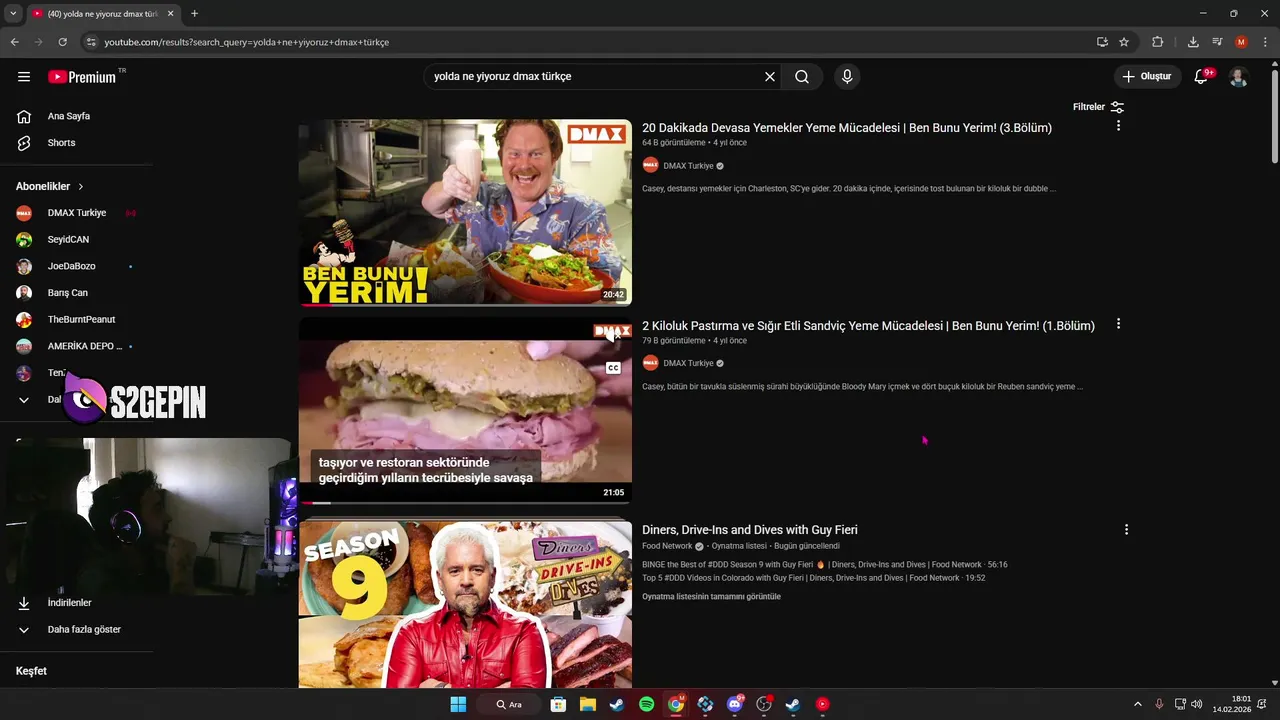Open the media controls icon in Chrome toolbar
The height and width of the screenshot is (720, 1280).
tap(1217, 42)
